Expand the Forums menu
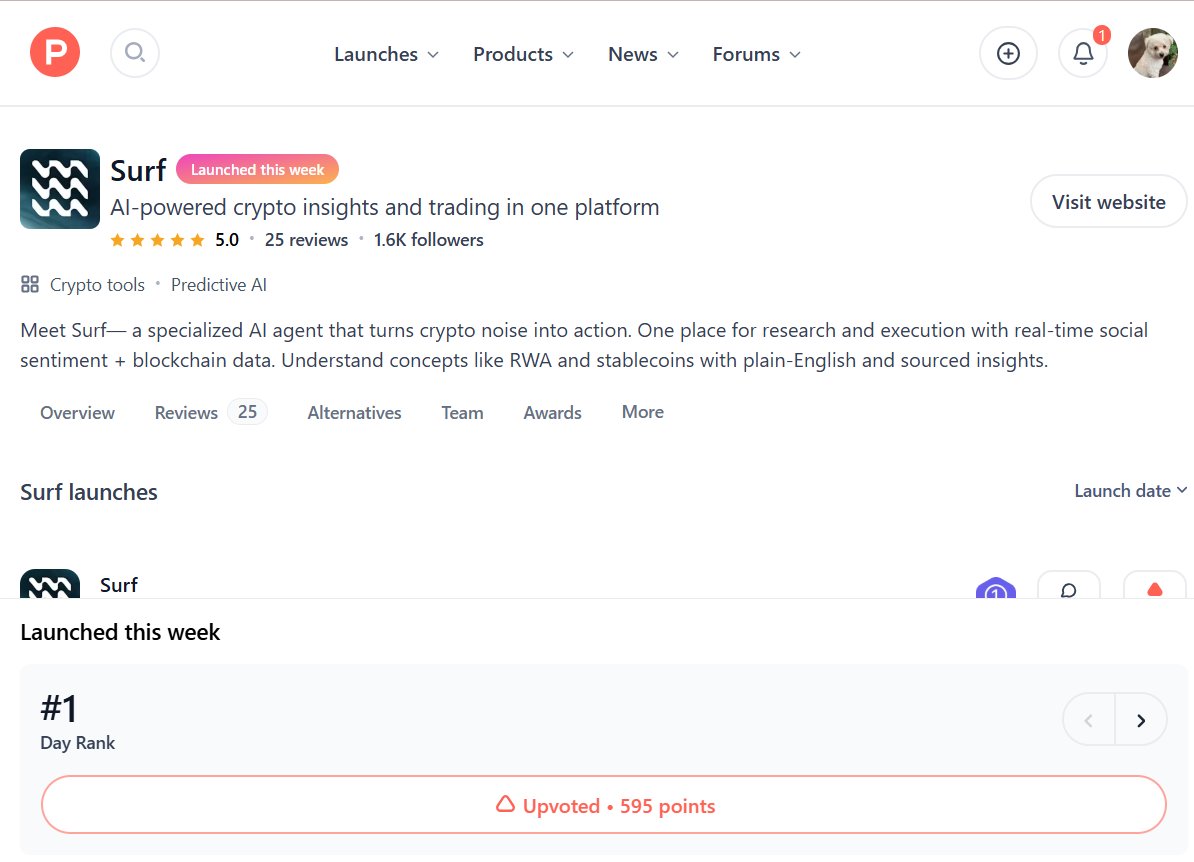Screen dimensions: 1194x862 (757, 54)
